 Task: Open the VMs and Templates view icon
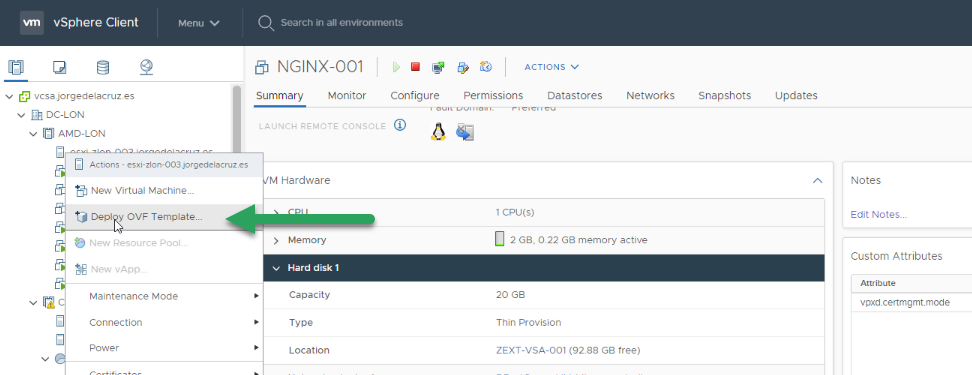(x=60, y=67)
